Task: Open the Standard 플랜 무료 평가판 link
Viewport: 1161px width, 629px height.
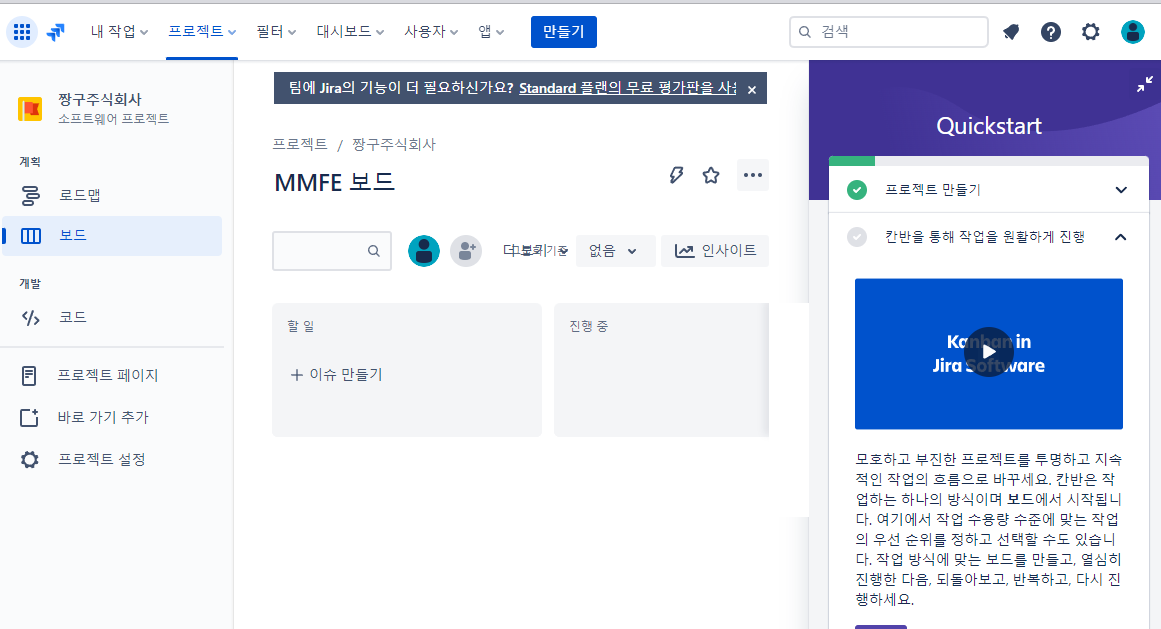Action: (621, 88)
